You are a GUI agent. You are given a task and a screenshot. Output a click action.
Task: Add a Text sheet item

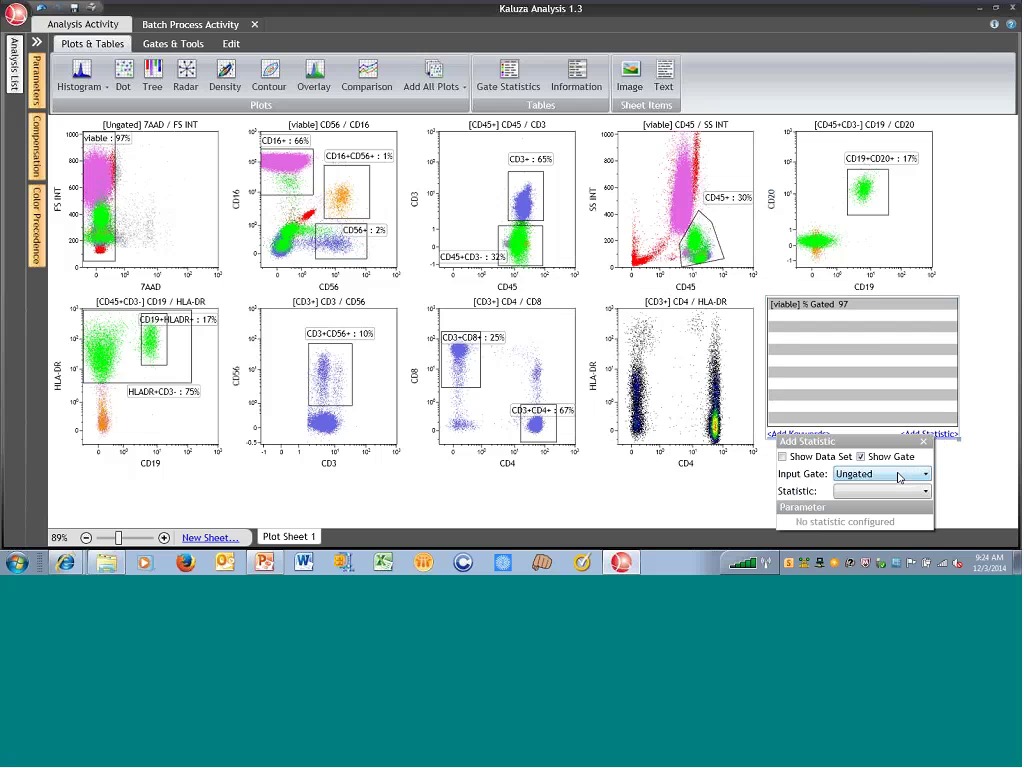pyautogui.click(x=664, y=75)
